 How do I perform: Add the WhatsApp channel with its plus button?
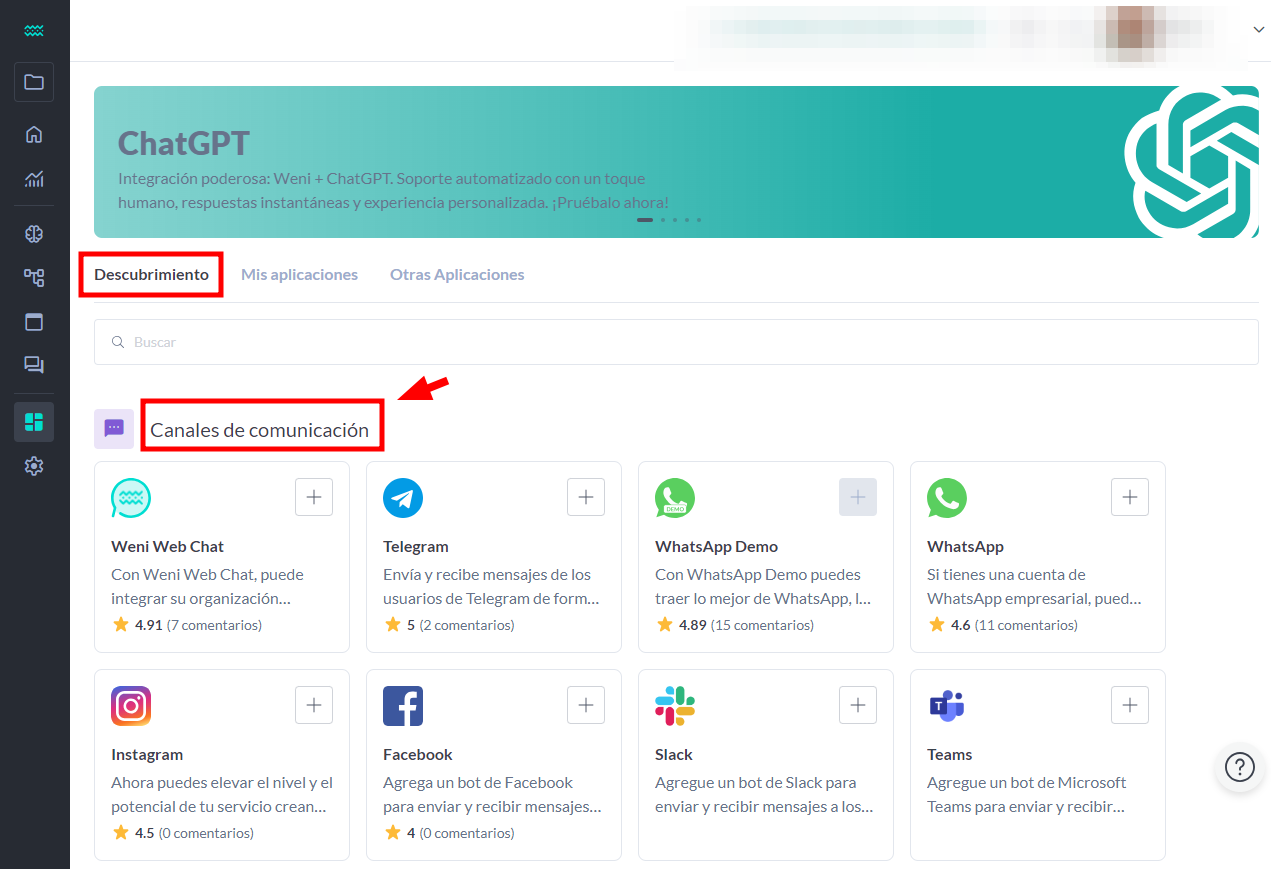point(1129,497)
